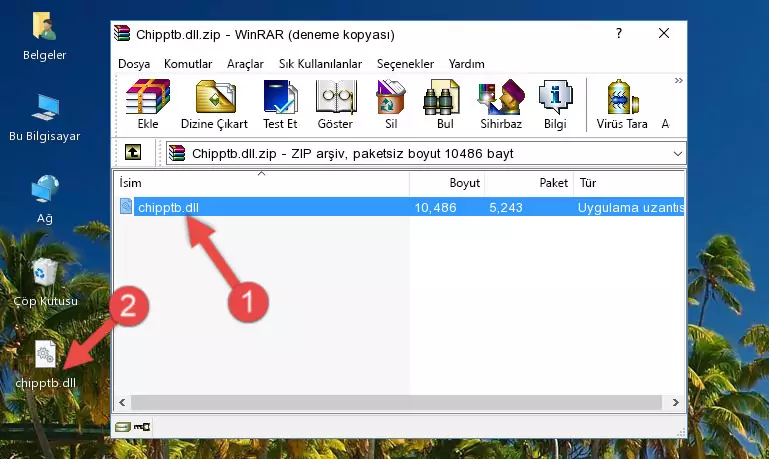Click the 10,486 size value
The image size is (769, 459).
[436, 208]
